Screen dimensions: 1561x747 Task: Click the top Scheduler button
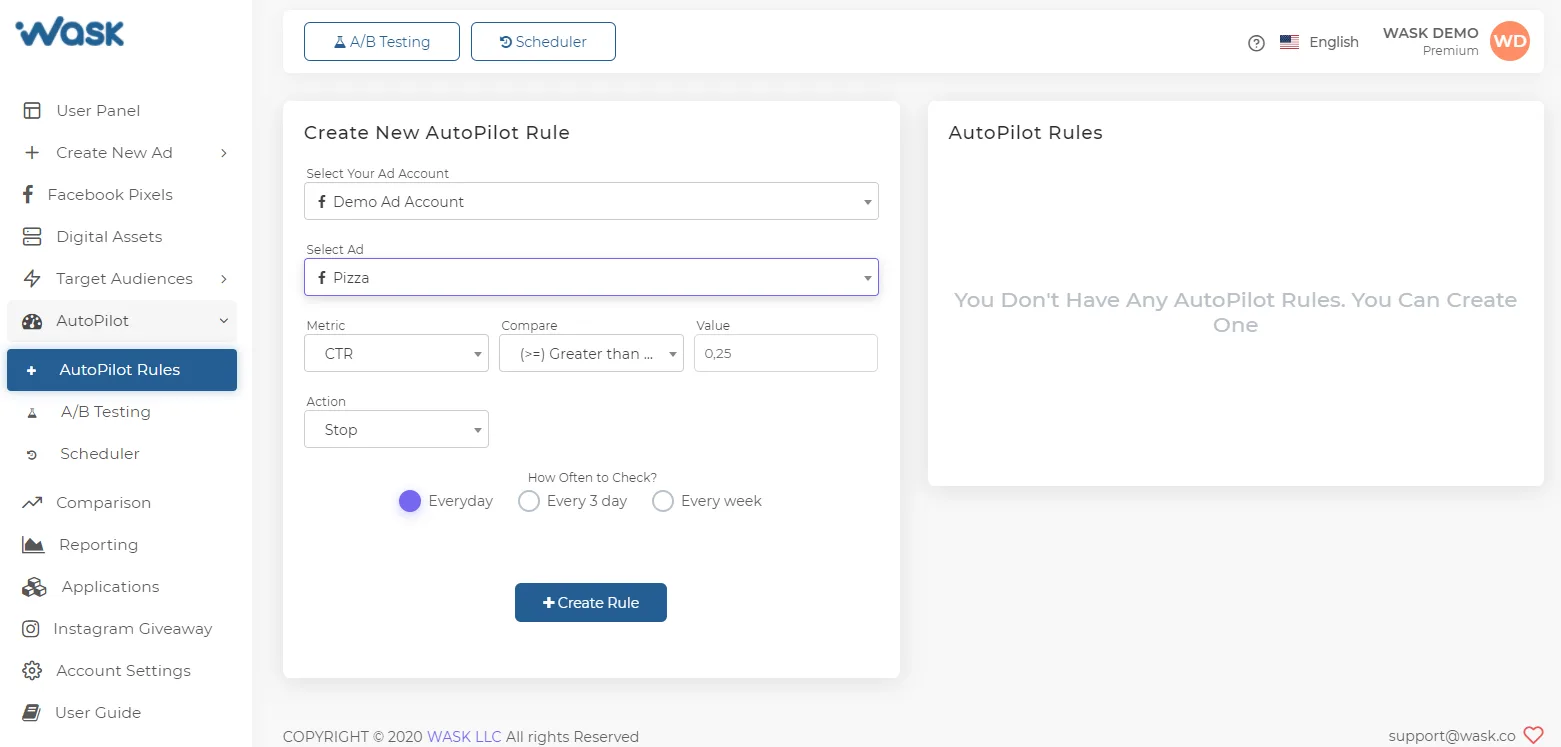coord(543,42)
